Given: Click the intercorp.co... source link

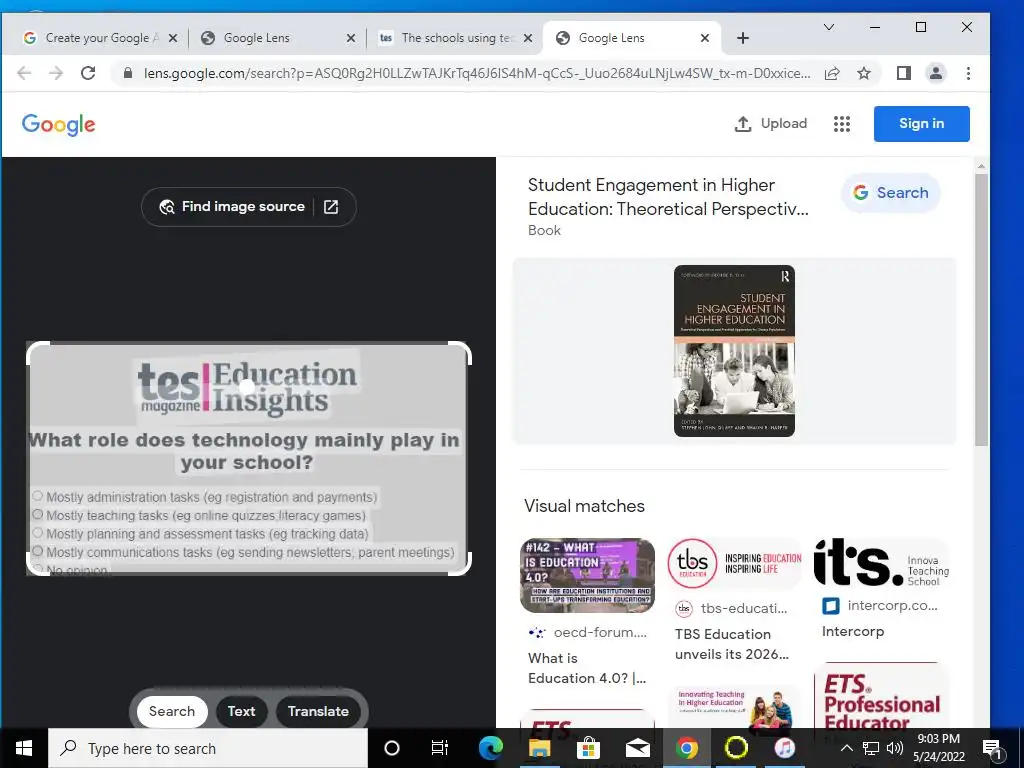Looking at the screenshot, I should (x=880, y=605).
